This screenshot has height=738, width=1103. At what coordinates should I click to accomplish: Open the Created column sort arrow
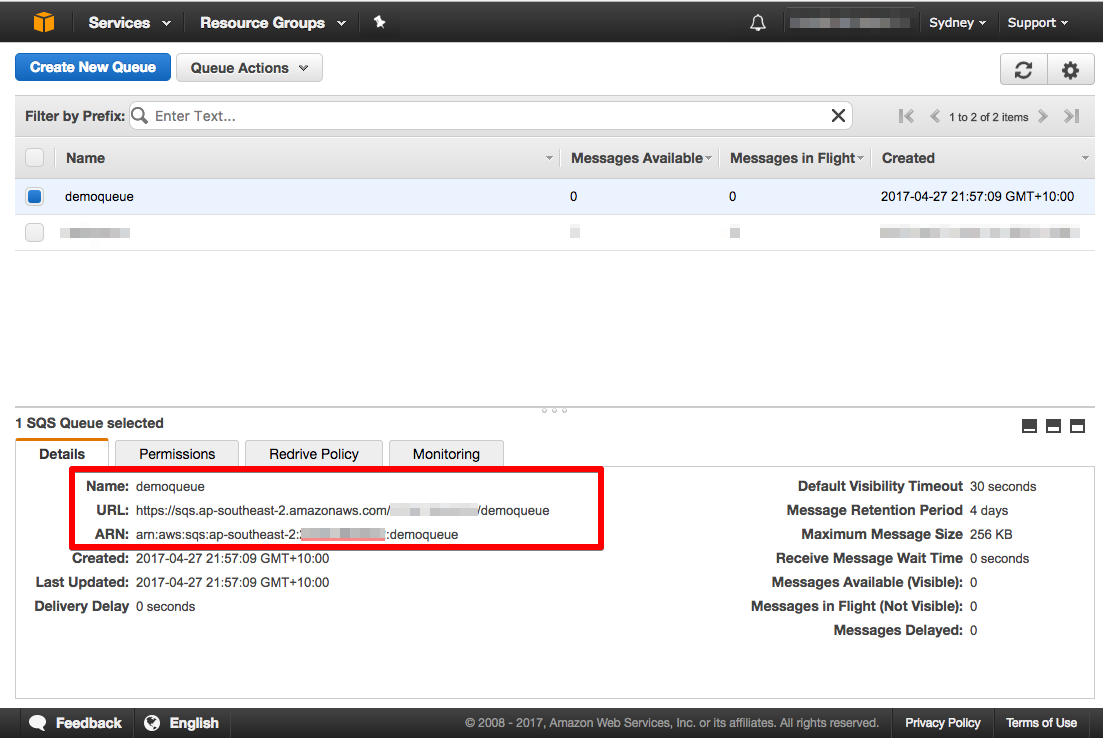pos(1085,158)
